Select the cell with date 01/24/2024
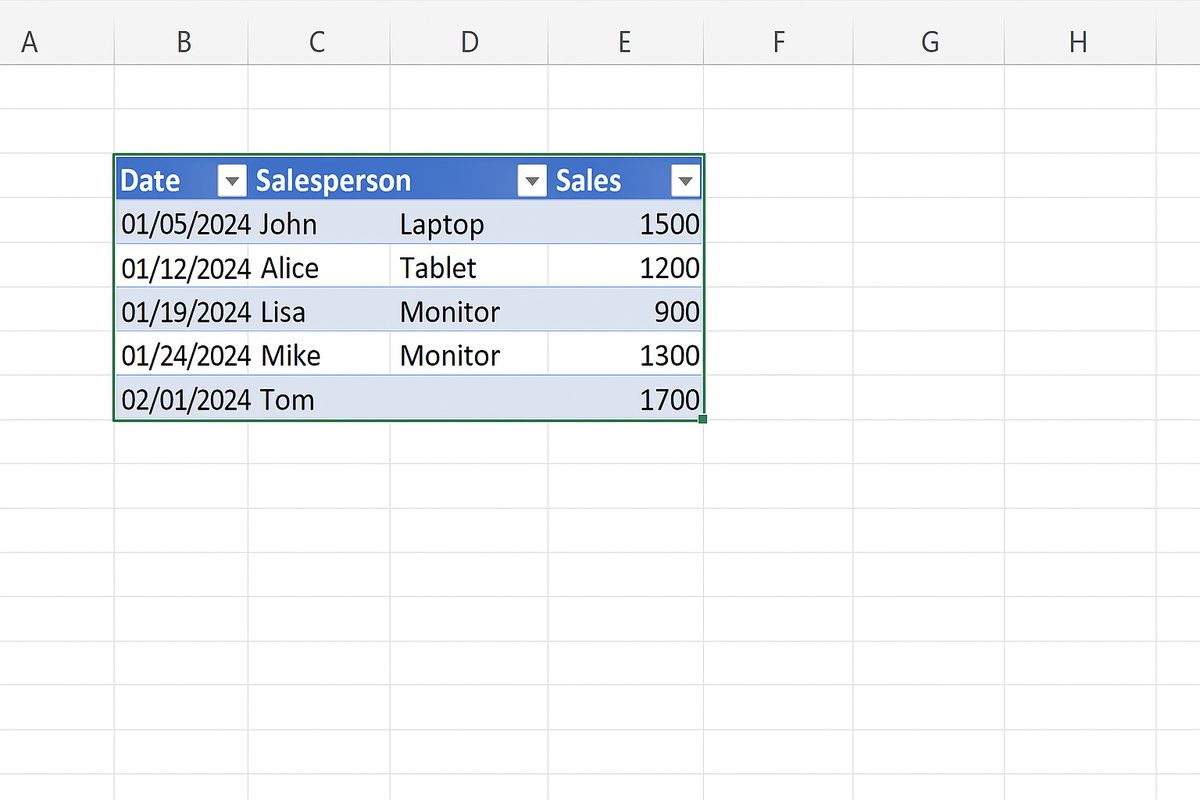Image resolution: width=1200 pixels, height=800 pixels. (182, 355)
